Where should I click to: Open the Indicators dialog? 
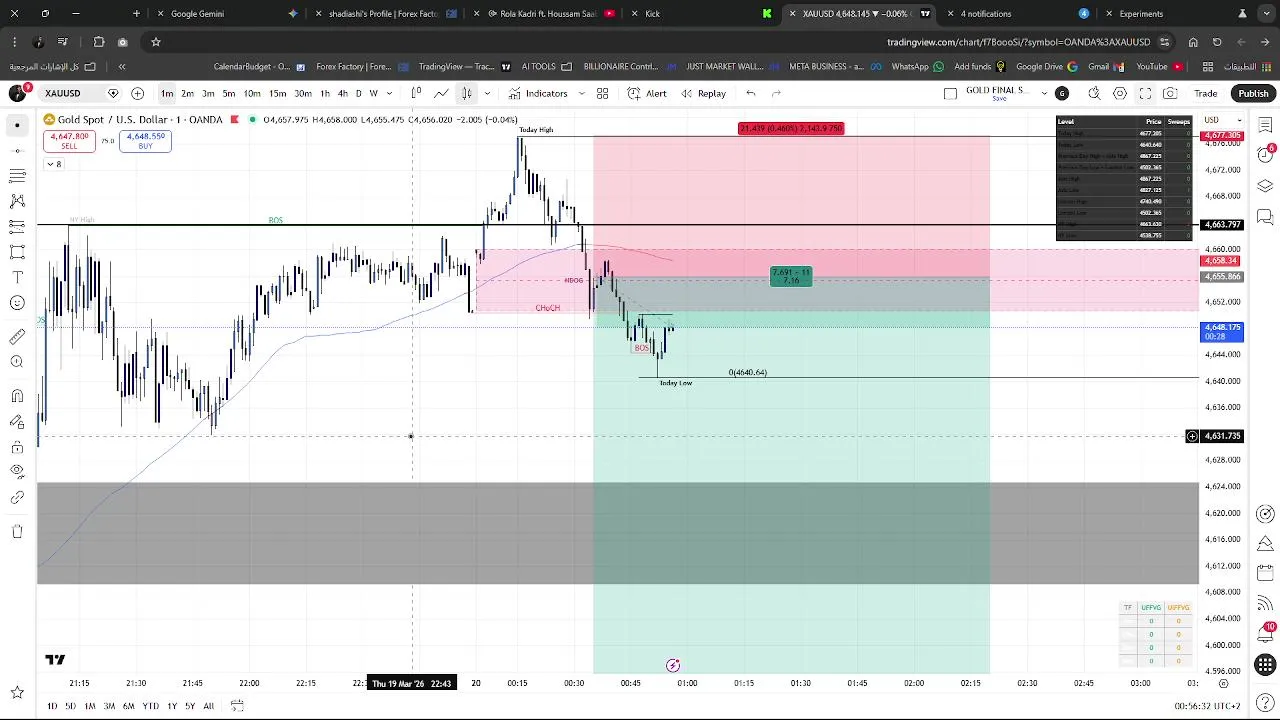(538, 93)
